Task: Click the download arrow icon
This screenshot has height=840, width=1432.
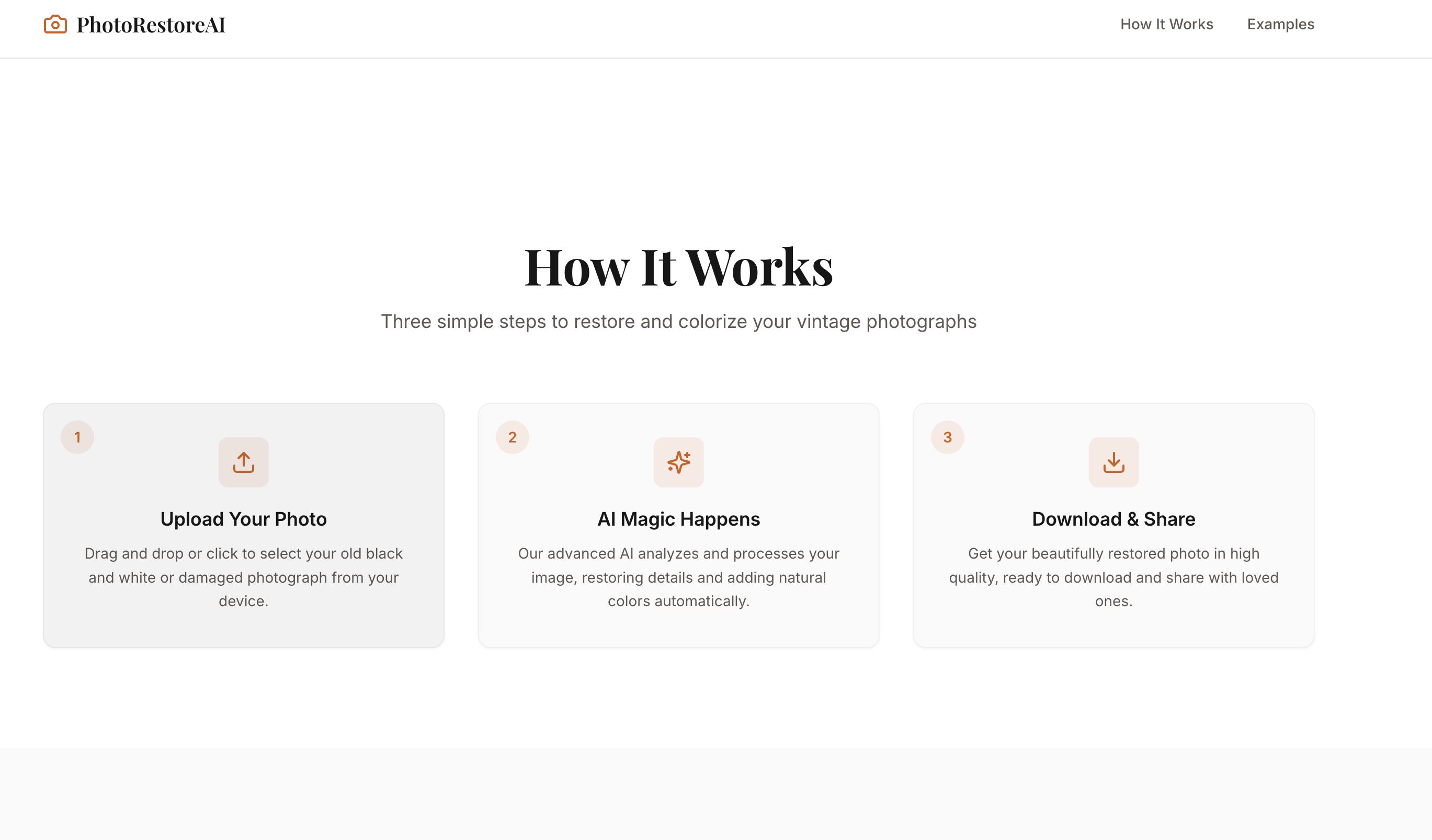Action: click(1113, 462)
